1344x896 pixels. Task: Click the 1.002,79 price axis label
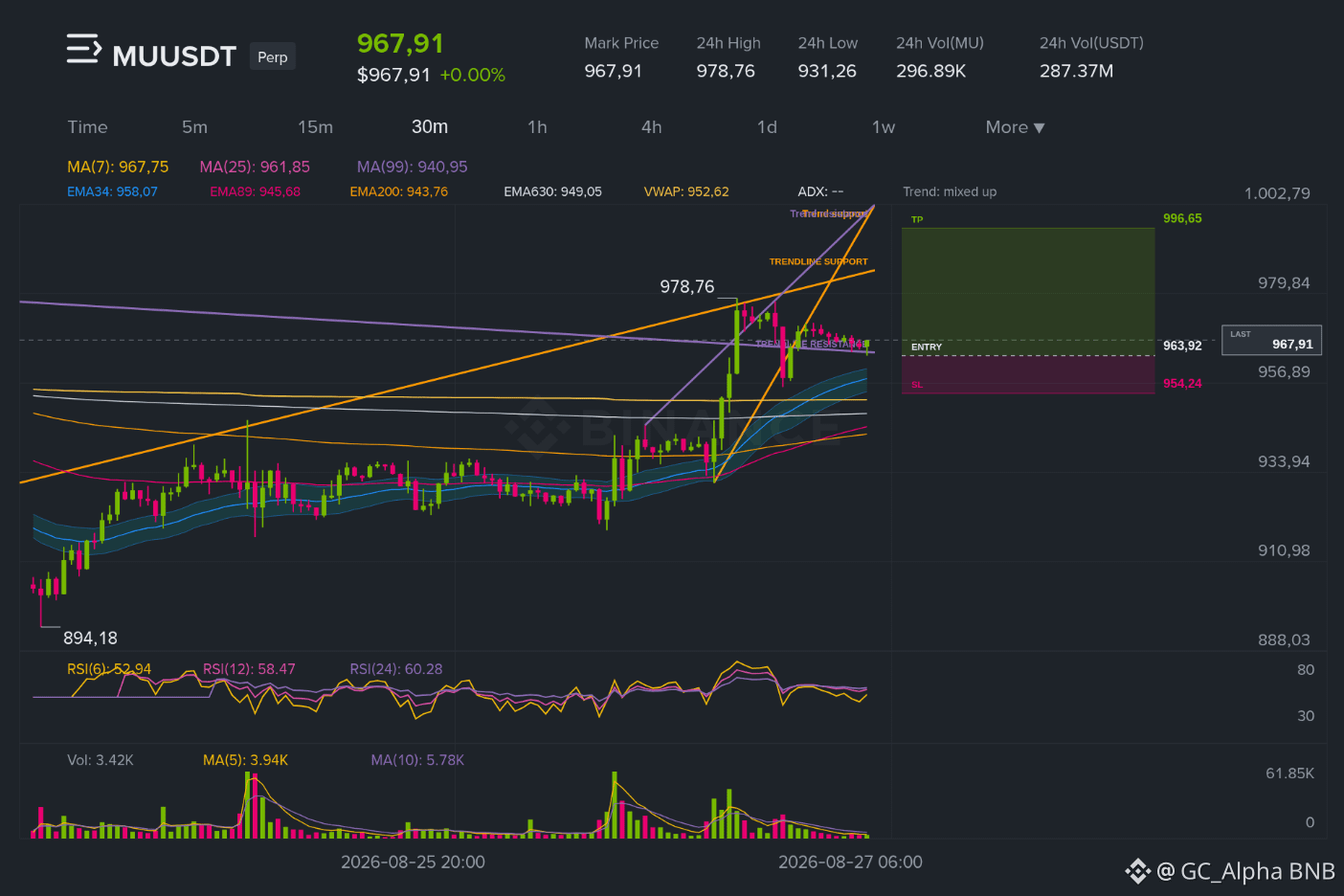(1277, 193)
